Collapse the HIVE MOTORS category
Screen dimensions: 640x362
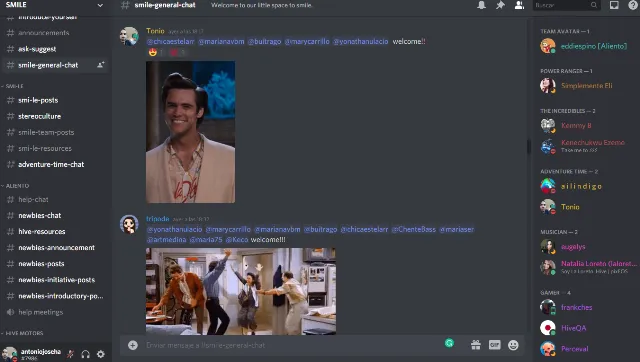(x=23, y=333)
